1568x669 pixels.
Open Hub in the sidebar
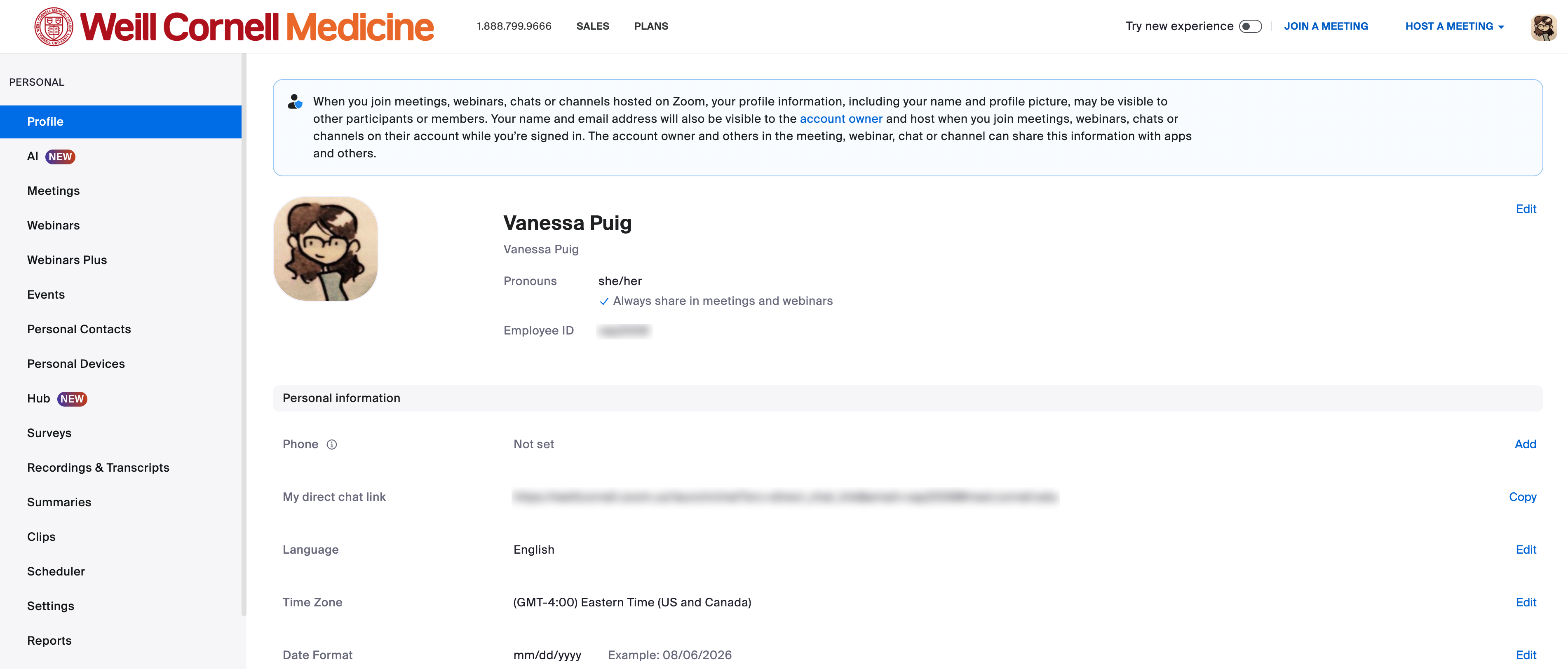tap(38, 398)
